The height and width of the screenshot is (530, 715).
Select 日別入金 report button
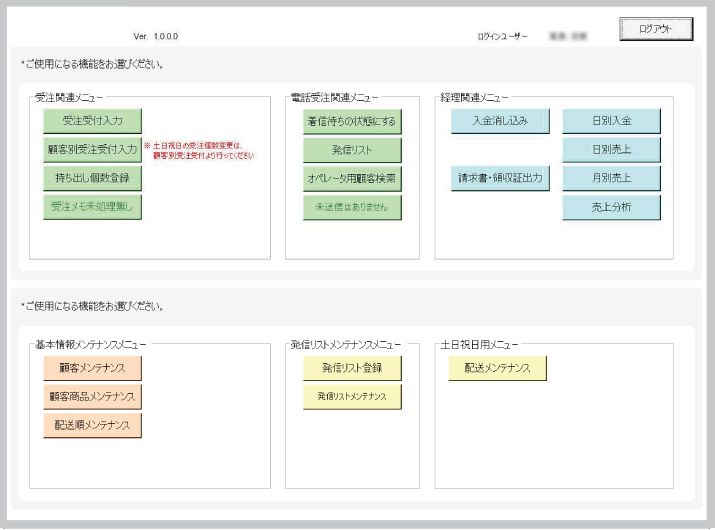click(611, 121)
